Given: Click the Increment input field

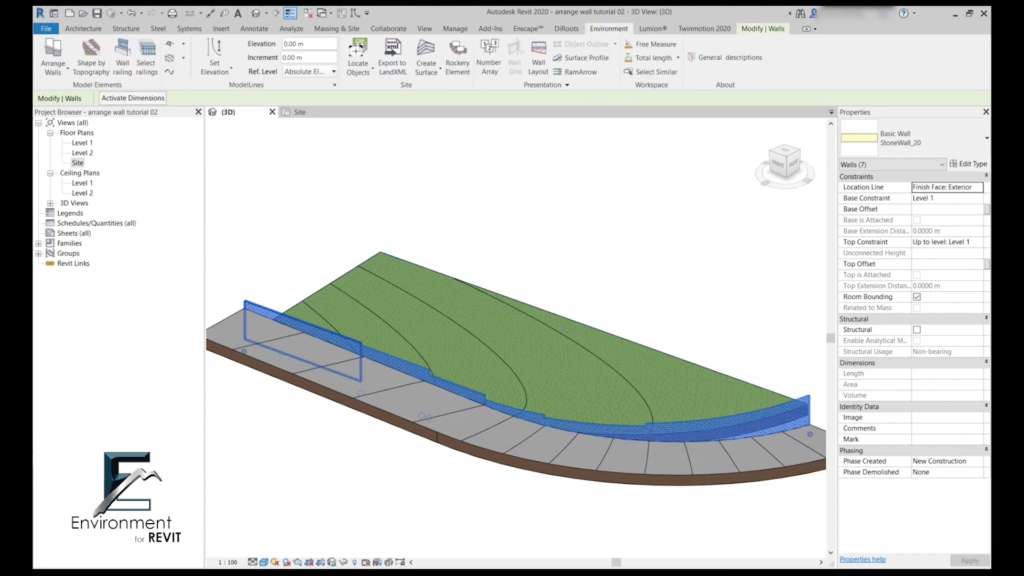Looking at the screenshot, I should coord(310,57).
